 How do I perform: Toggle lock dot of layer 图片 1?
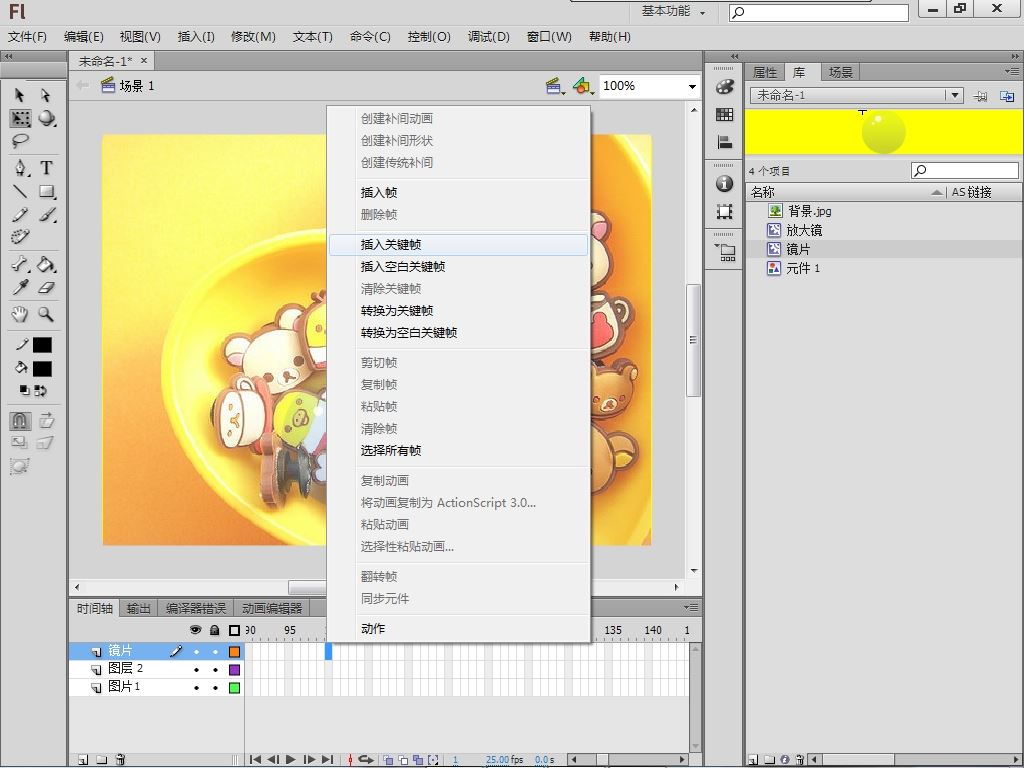tap(215, 688)
